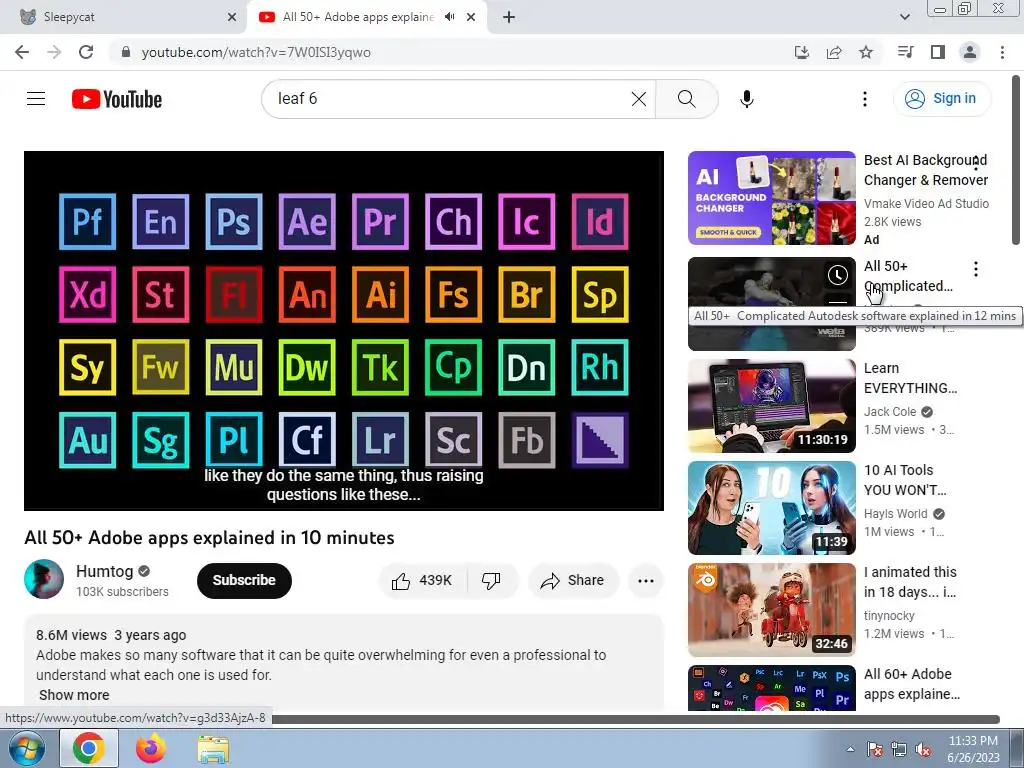Switch to the Sleepycat tab

coord(124,17)
